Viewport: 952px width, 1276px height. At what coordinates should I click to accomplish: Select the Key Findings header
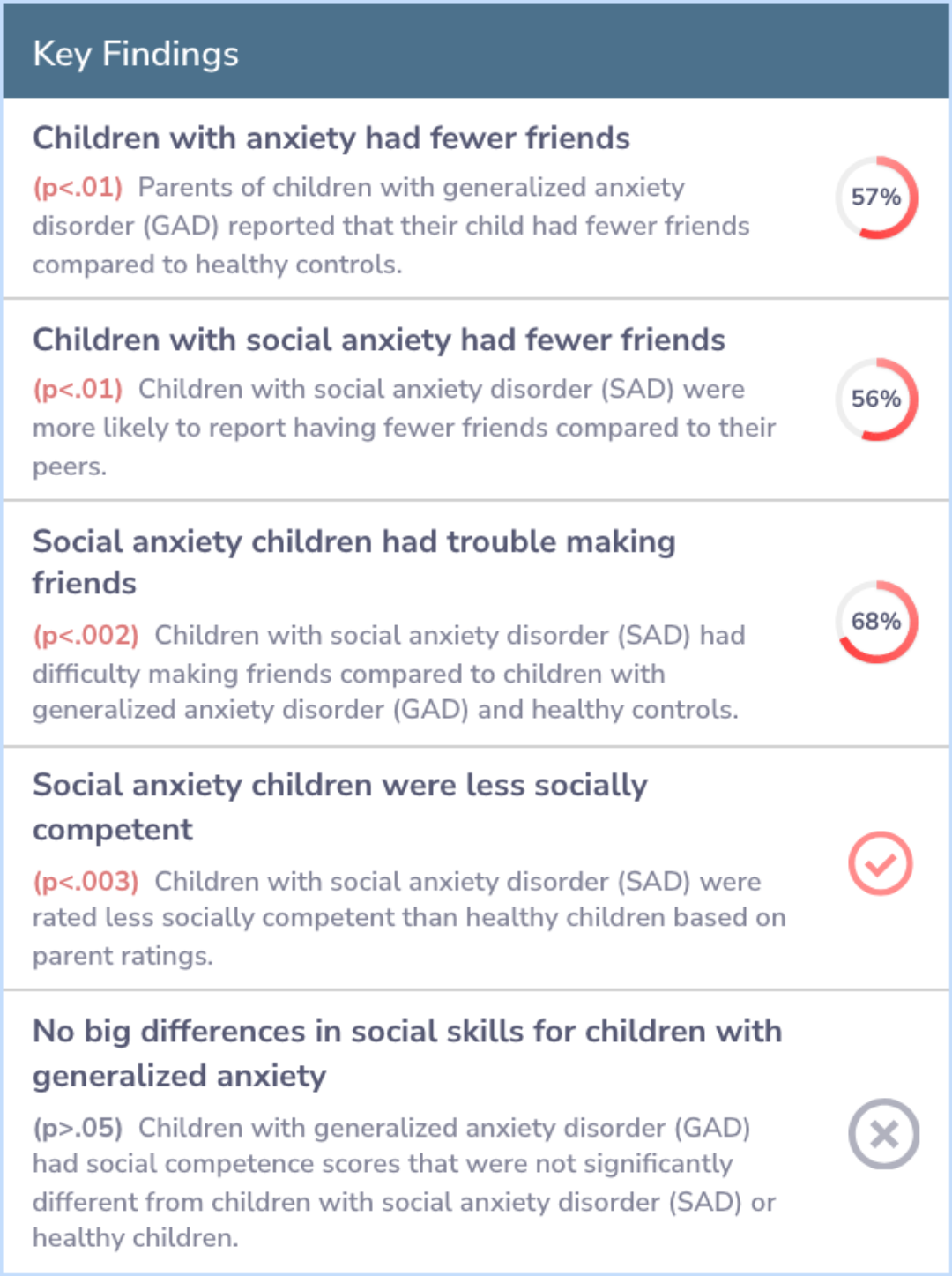136,54
